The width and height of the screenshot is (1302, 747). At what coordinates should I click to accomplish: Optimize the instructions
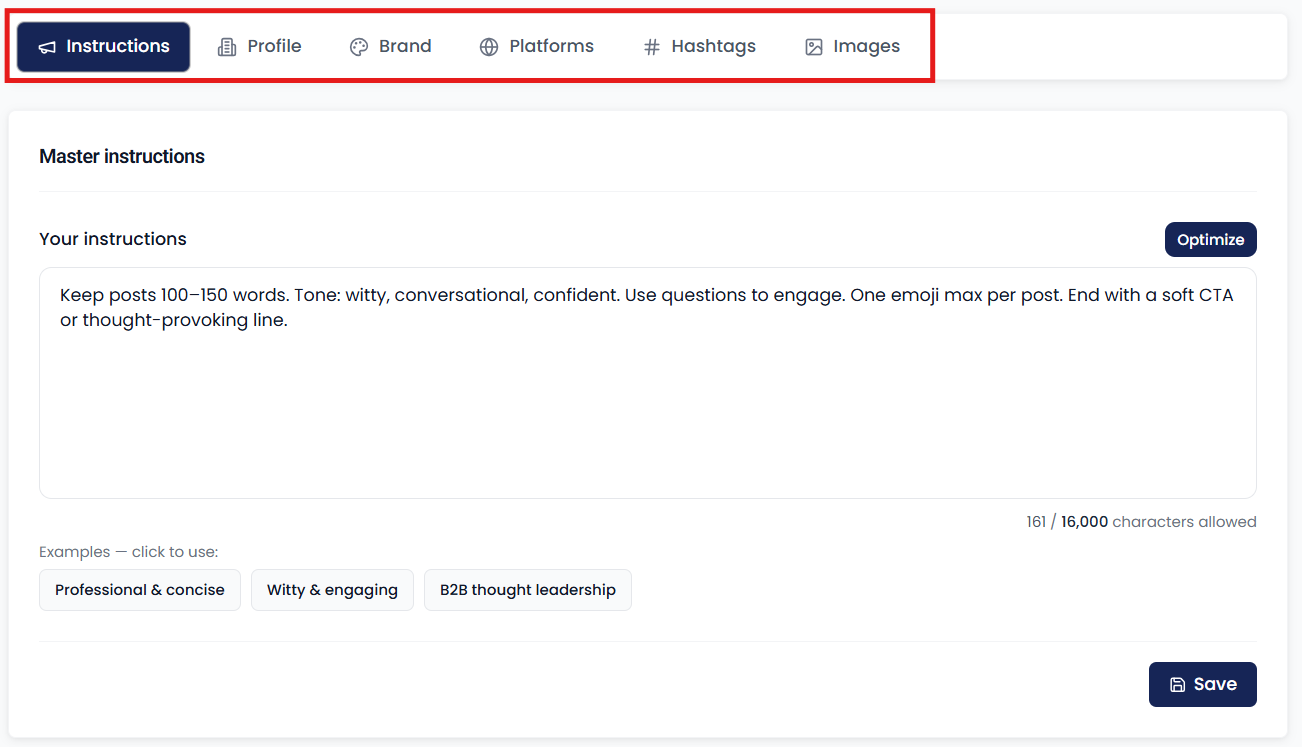pyautogui.click(x=1210, y=240)
